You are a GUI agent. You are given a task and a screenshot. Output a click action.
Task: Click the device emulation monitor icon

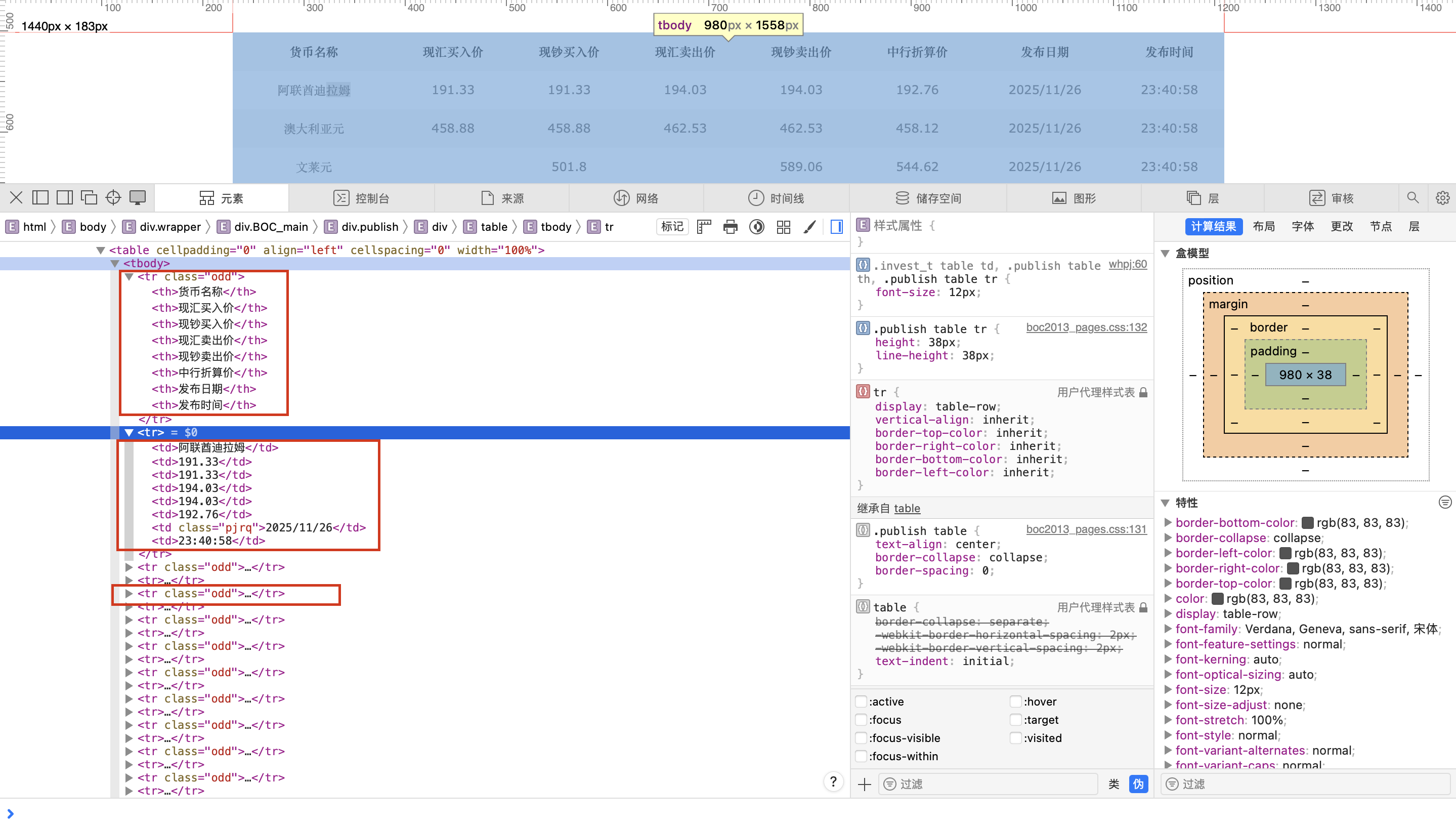coord(138,198)
